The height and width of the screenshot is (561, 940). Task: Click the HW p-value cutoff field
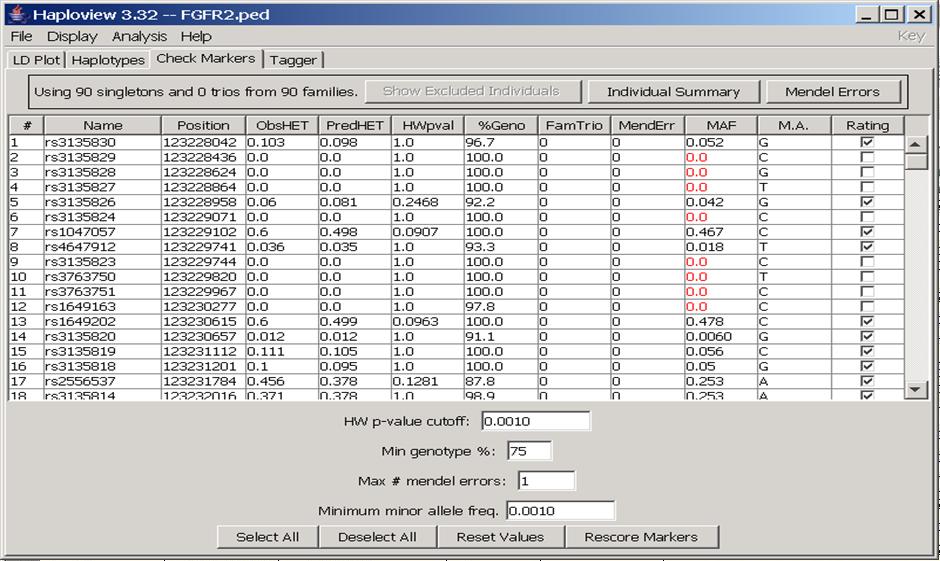535,421
